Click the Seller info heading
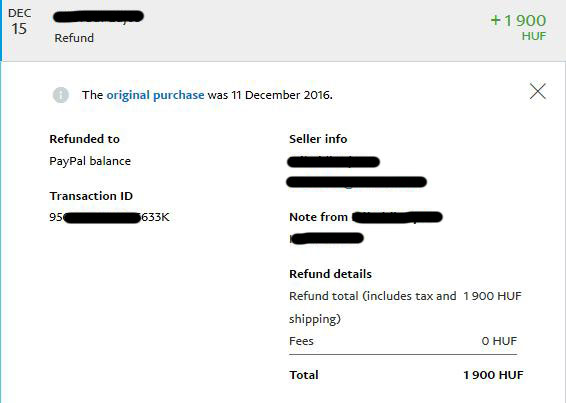This screenshot has height=403, width=566. pyautogui.click(x=318, y=139)
